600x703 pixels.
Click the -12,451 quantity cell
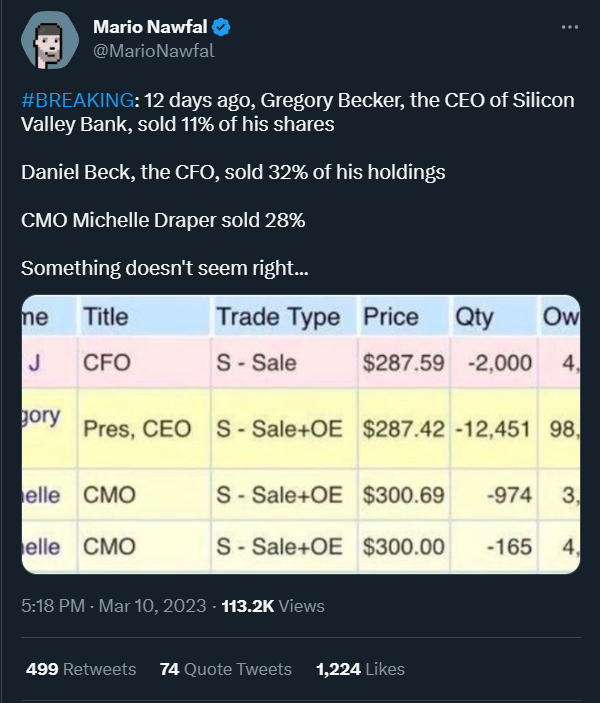(x=494, y=428)
